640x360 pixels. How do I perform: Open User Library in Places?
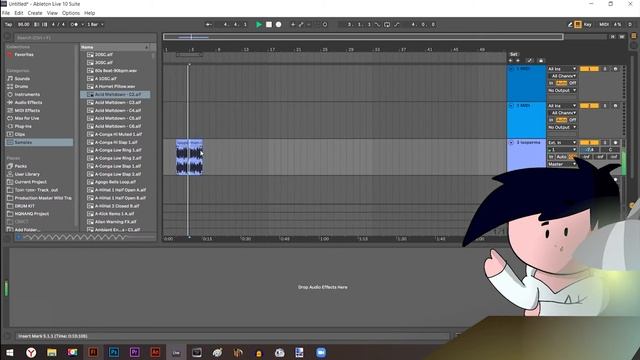pos(27,174)
